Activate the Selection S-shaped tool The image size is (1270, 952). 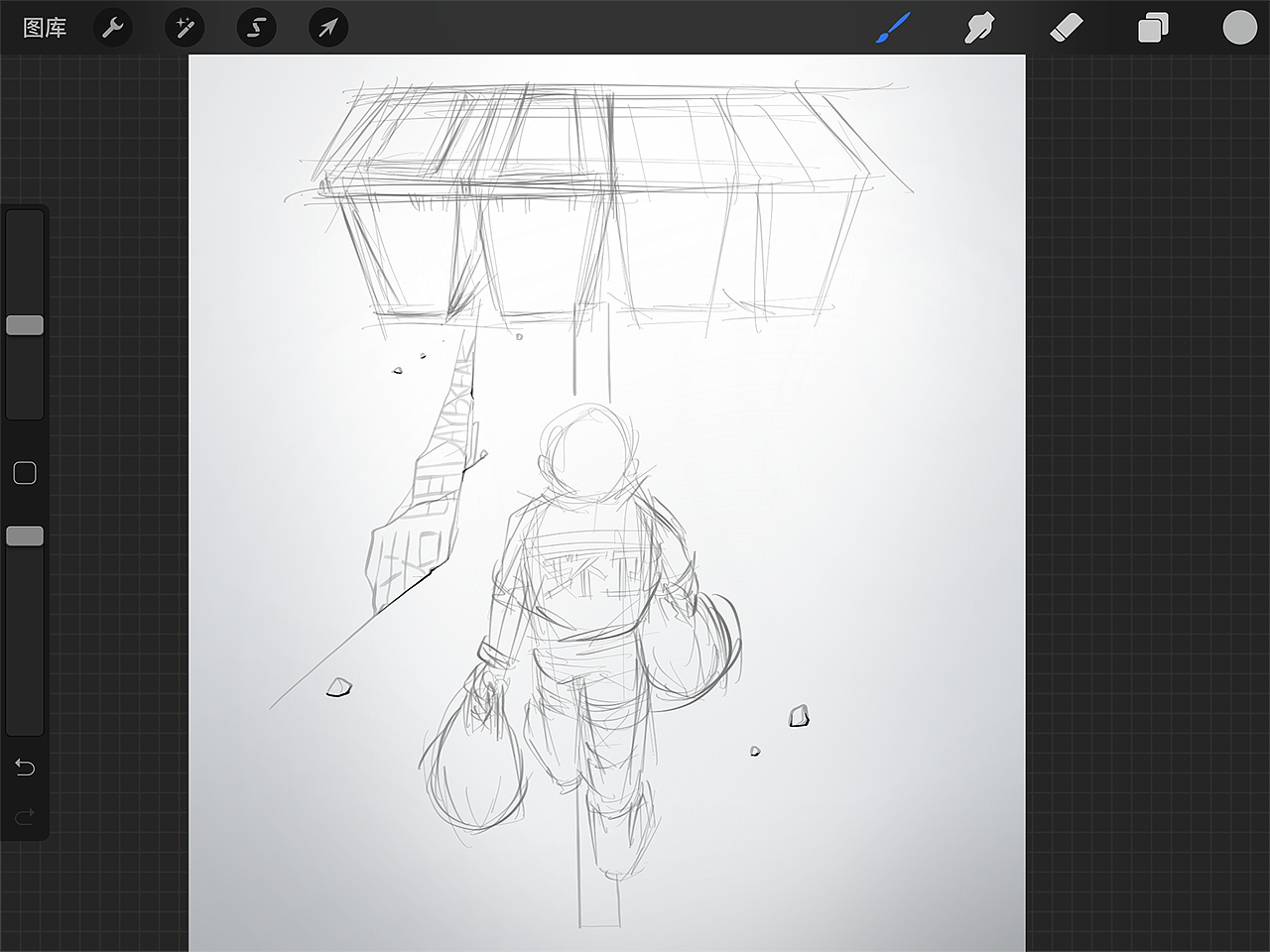[256, 28]
